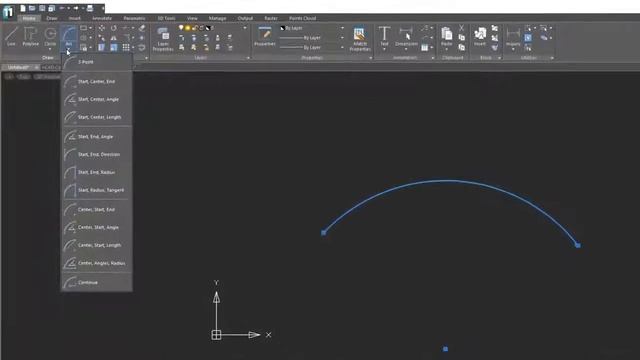Select the Dimension tool

click(x=406, y=36)
